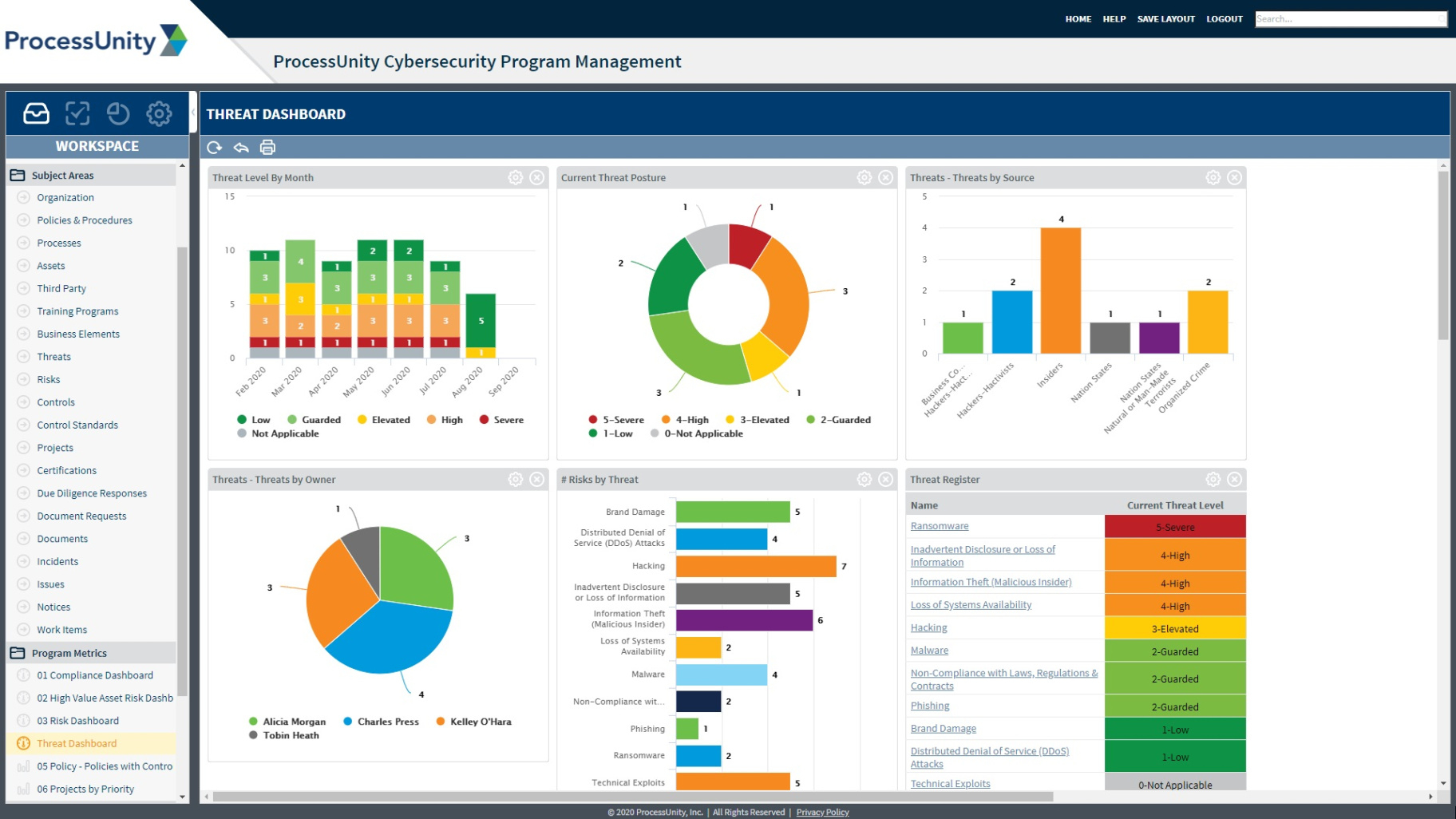Toggle Alicia Morgan in owner legend

coord(287,722)
